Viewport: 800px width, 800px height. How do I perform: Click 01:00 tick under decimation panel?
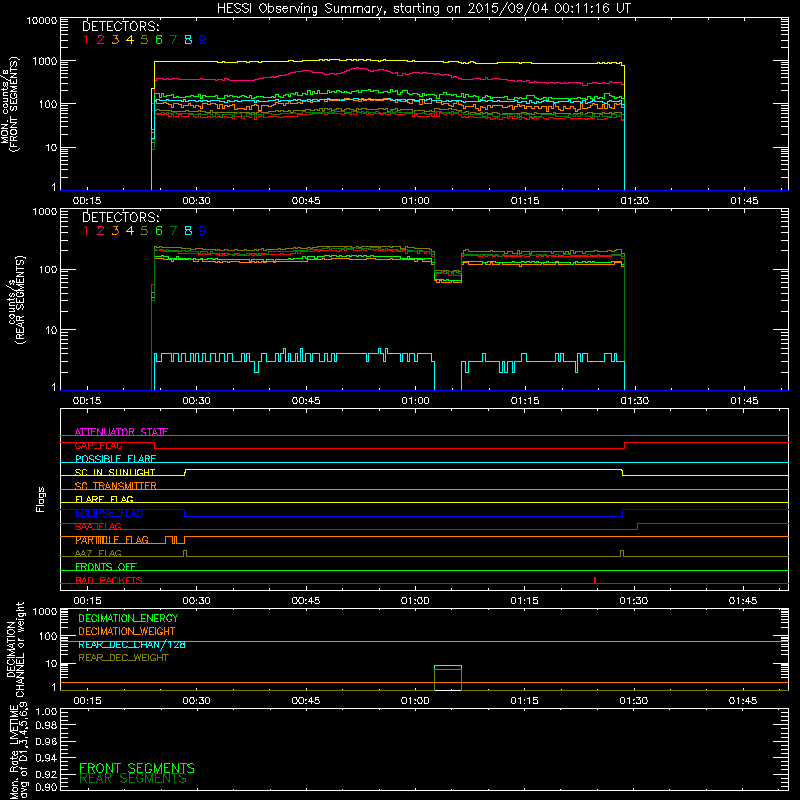click(415, 701)
